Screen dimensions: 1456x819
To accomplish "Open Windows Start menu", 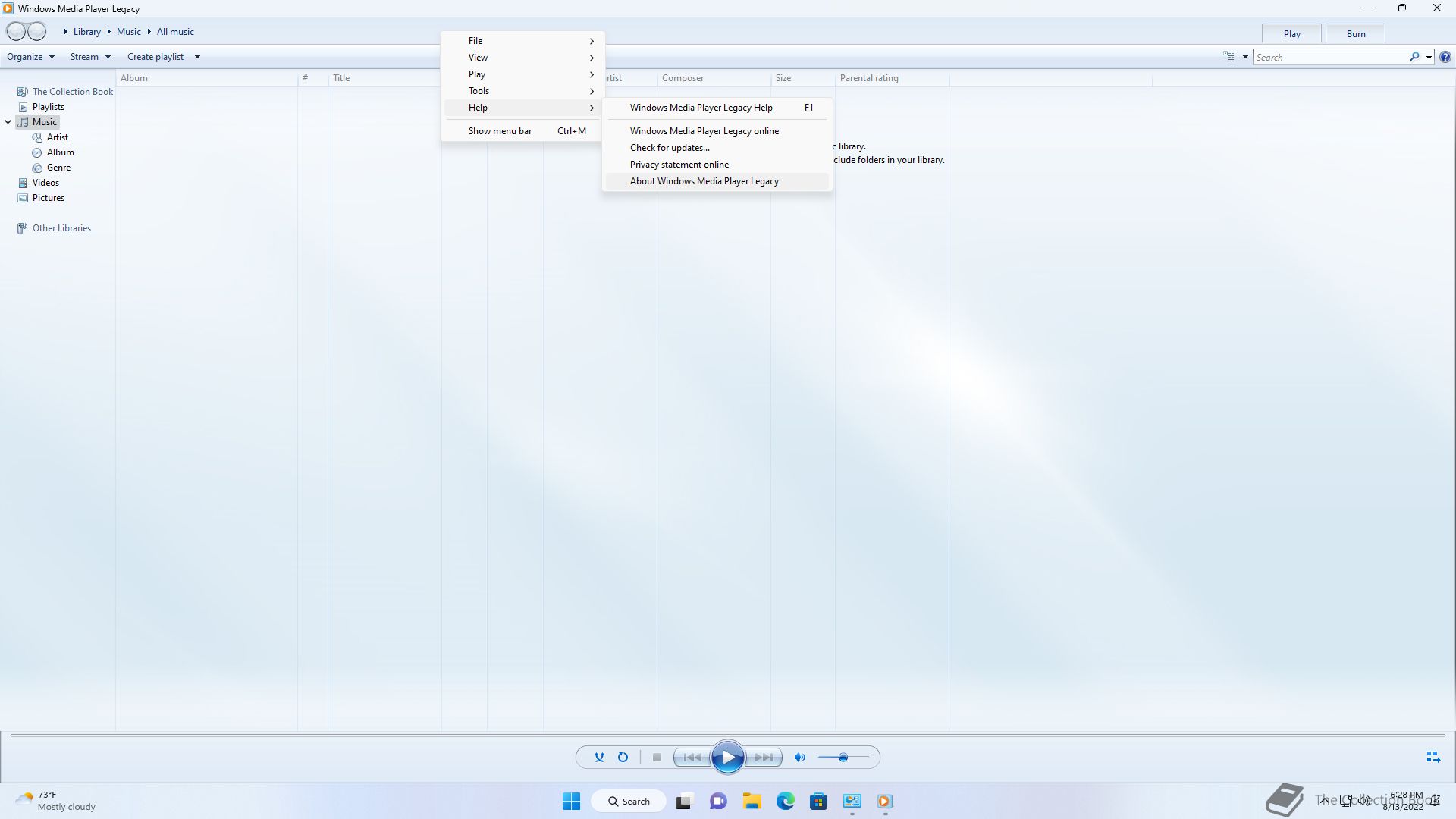I will (571, 801).
